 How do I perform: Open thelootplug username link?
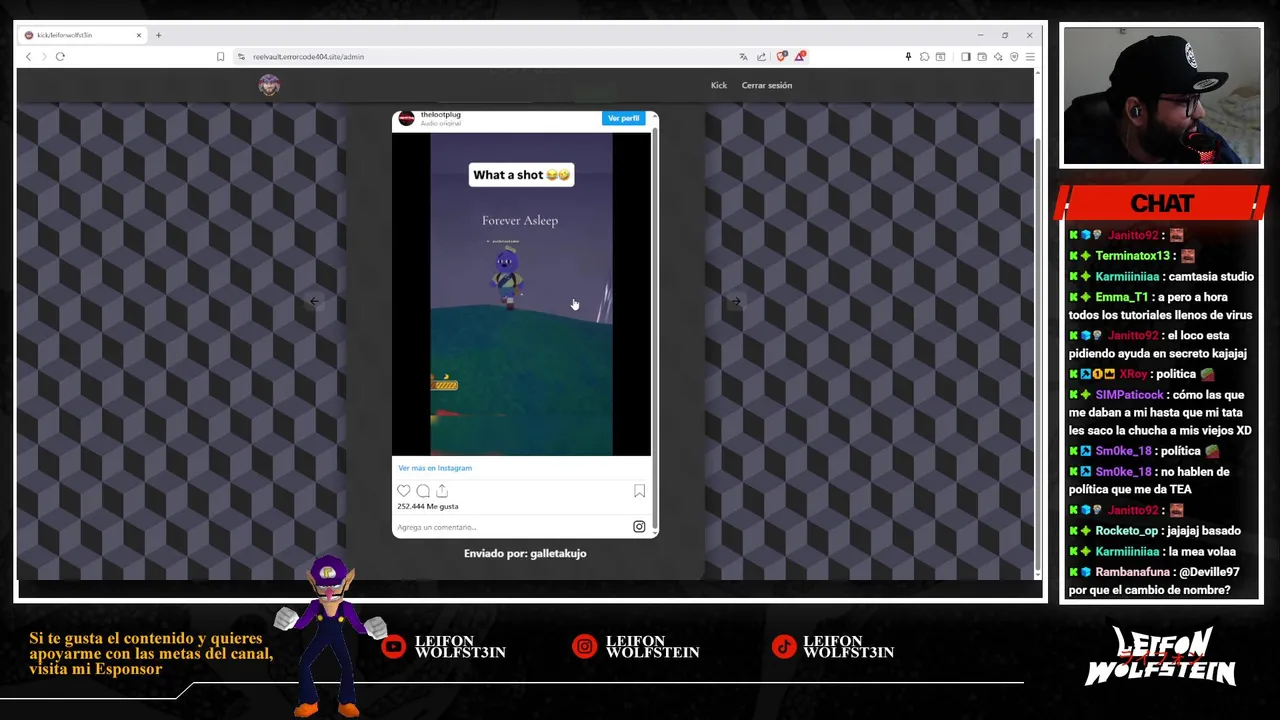(x=441, y=115)
